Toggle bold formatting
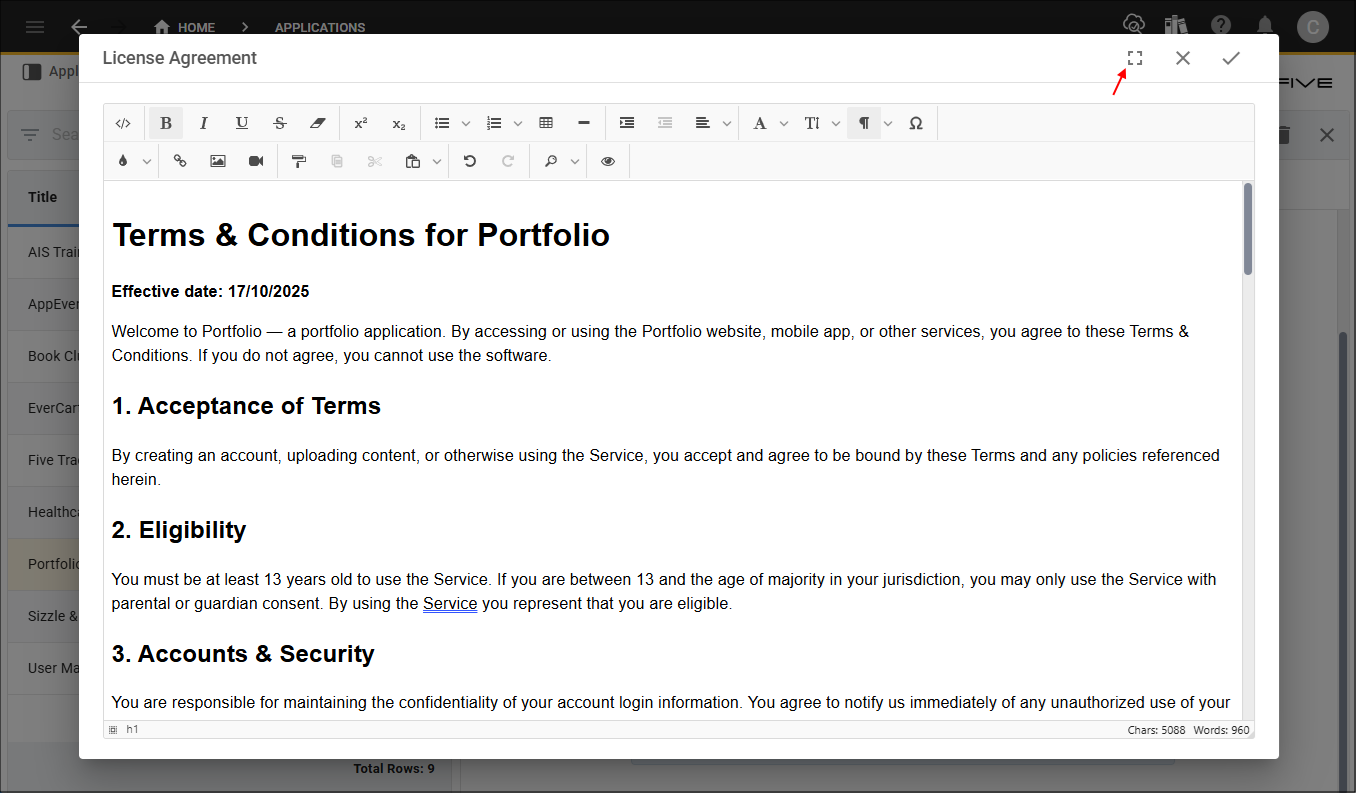1356x793 pixels. click(x=166, y=123)
